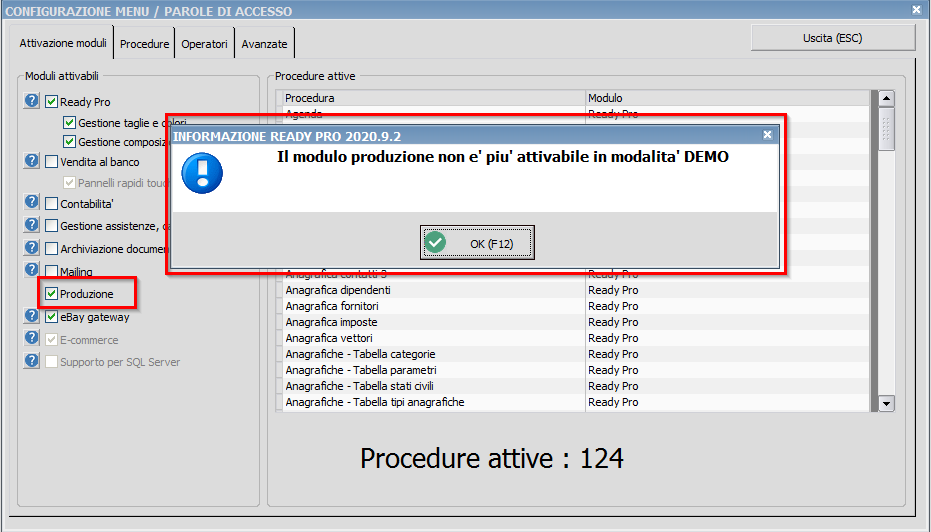Enable the Vendita al banco module
The width and height of the screenshot is (931, 532).
52,162
